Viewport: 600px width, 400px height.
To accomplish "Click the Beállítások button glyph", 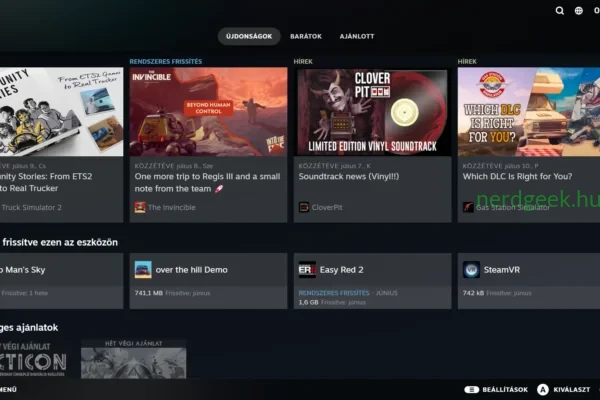I will [x=471, y=389].
